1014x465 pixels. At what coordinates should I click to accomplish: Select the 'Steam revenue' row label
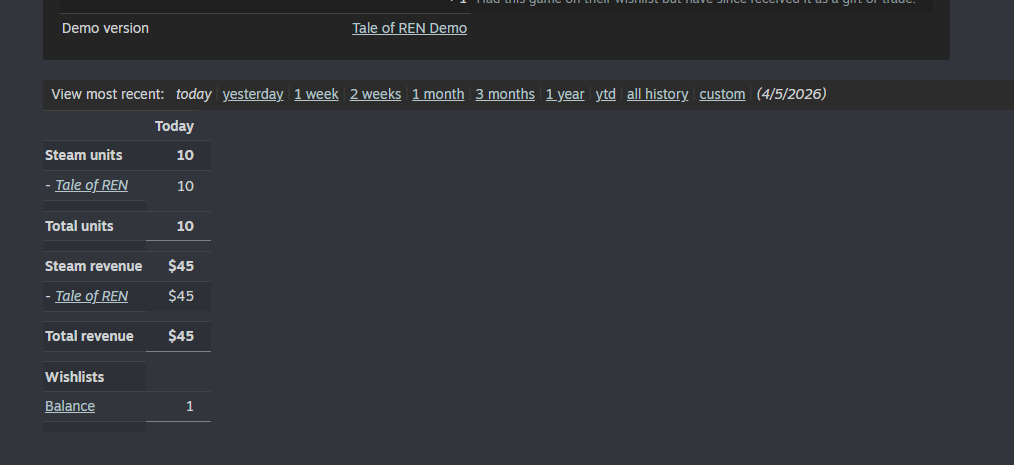[93, 266]
